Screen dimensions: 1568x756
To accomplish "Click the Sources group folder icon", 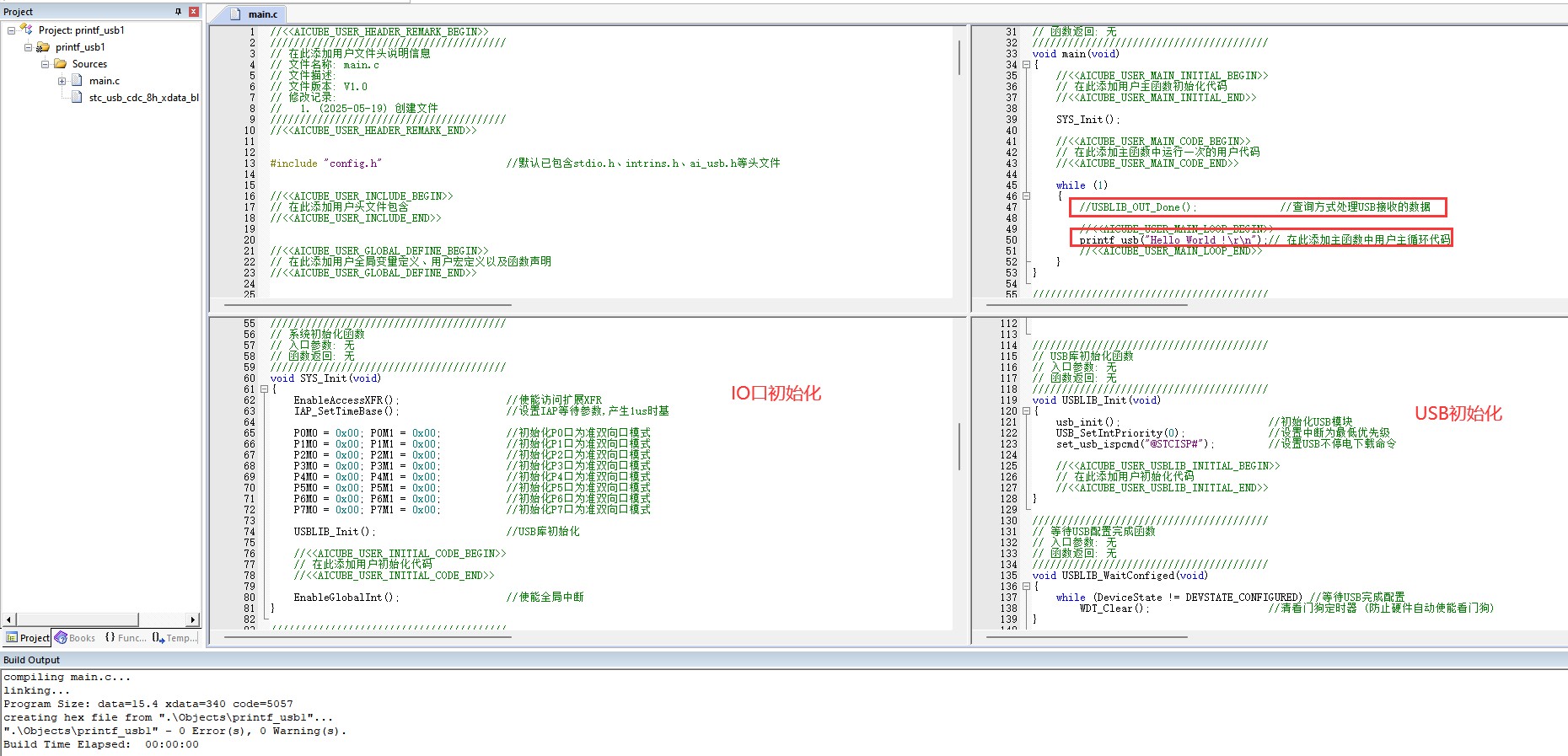I will [60, 64].
